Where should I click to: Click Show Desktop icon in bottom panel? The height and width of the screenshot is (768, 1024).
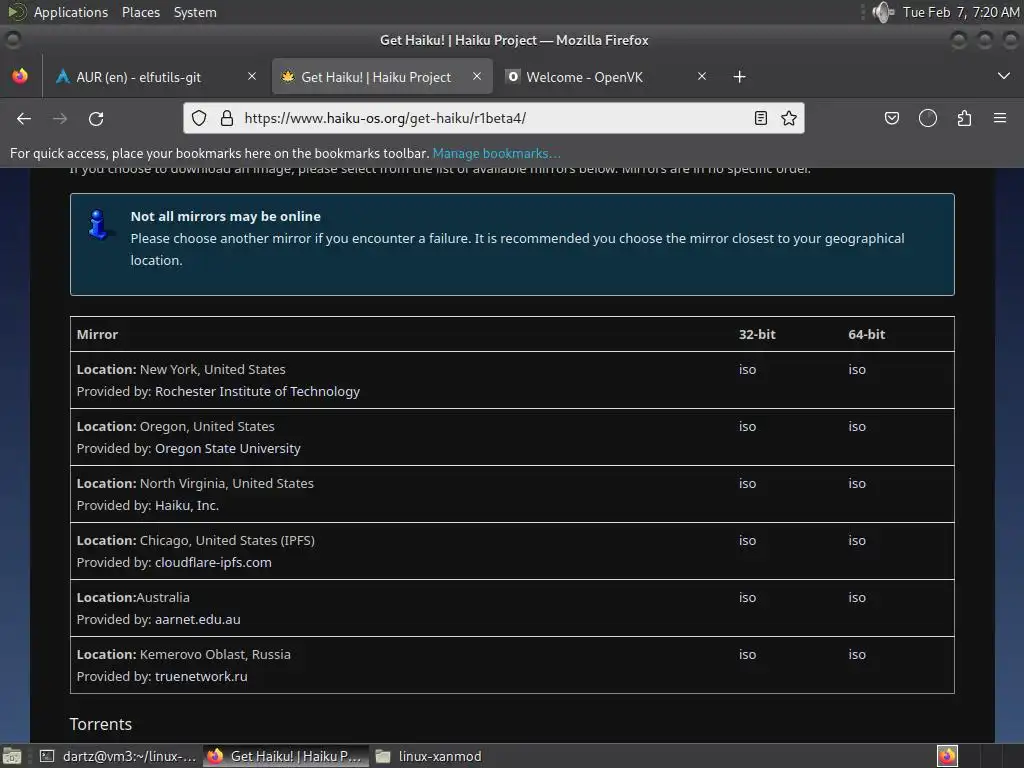[x=12, y=756]
